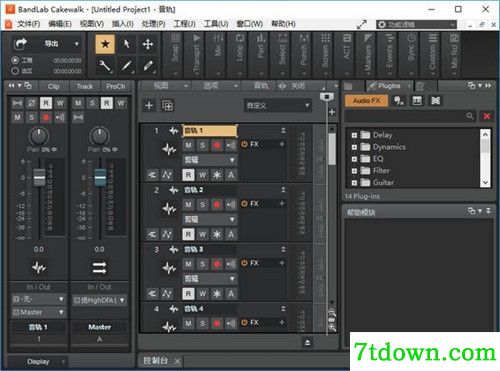The image size is (500, 371).
Task: Toggle automation read on track 2
Action: (x=188, y=234)
